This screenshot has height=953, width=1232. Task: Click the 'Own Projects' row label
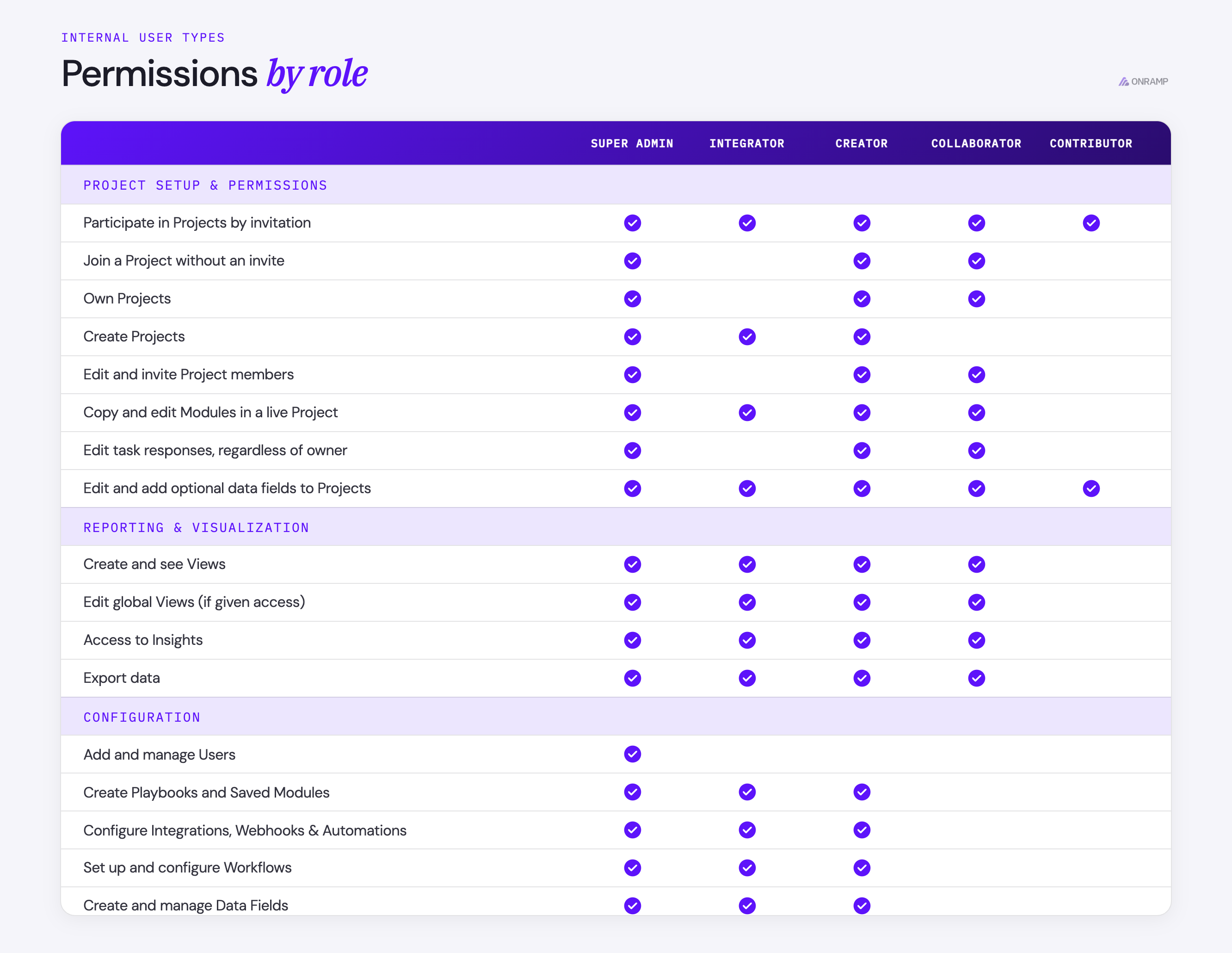pos(127,298)
